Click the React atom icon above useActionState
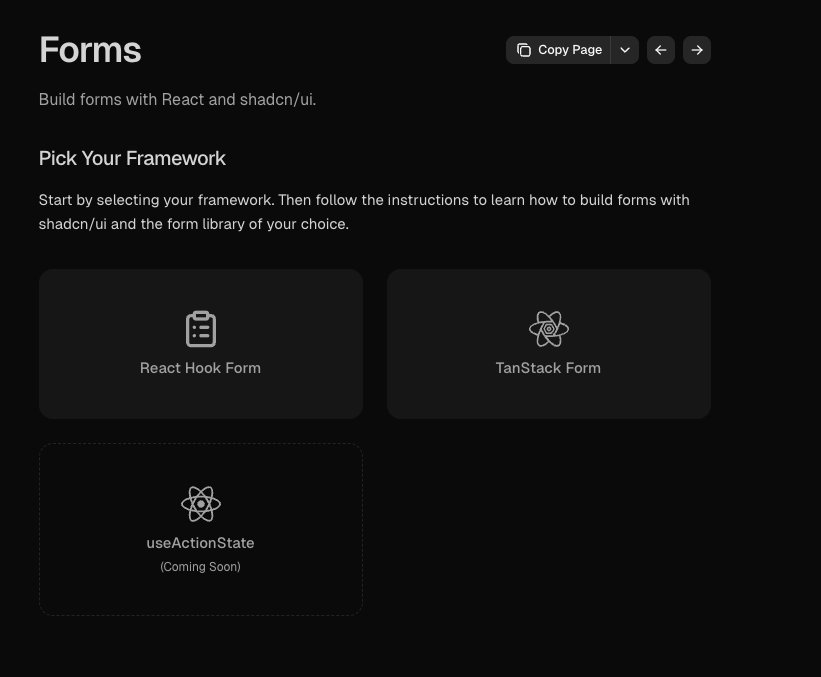821x677 pixels. pos(201,504)
